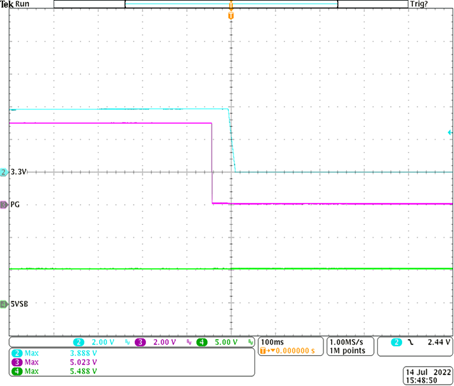
Task: Select the channel 2 ground marker labeled 3.3V
Action: point(4,172)
